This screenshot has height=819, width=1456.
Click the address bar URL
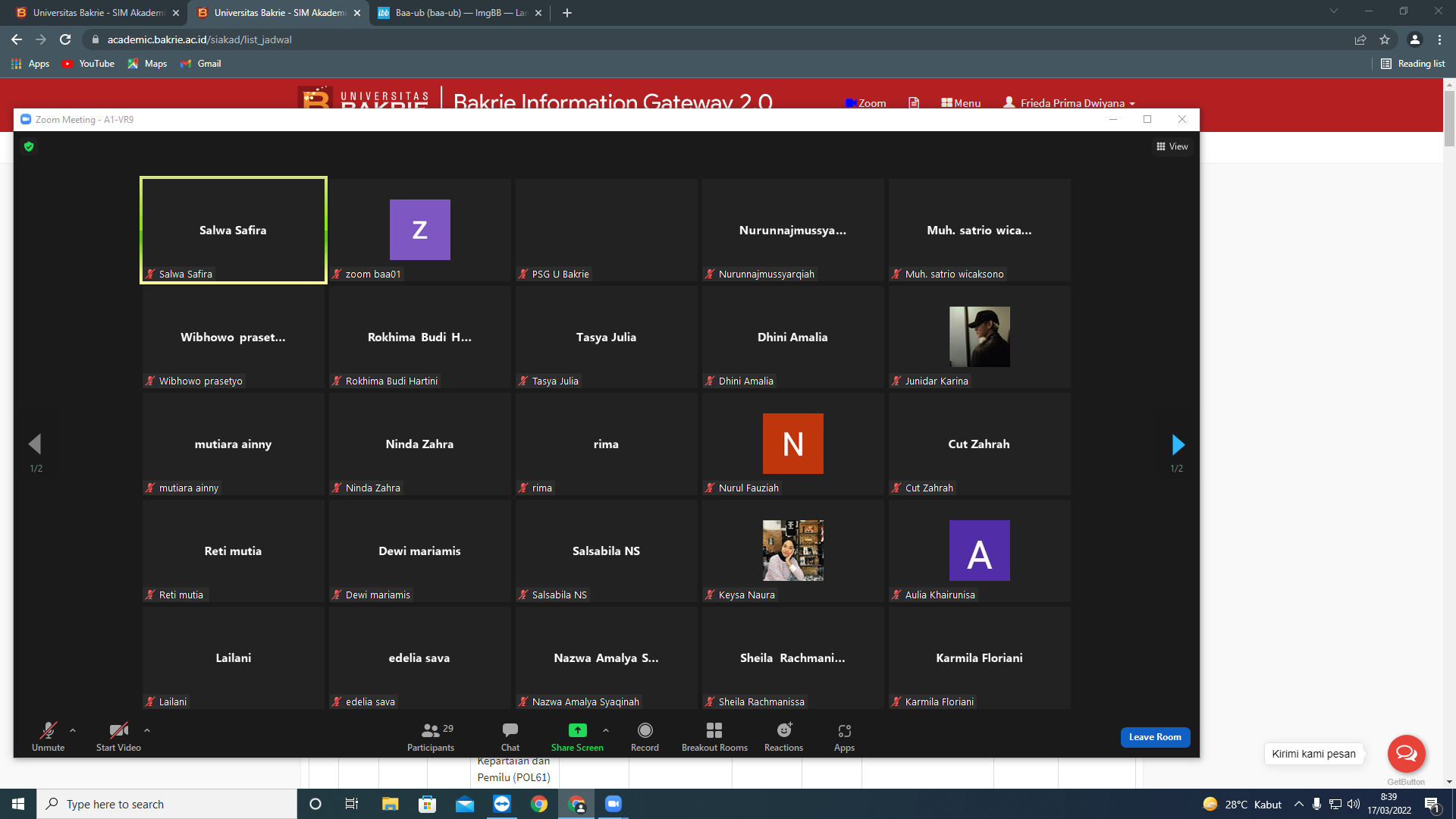point(199,39)
